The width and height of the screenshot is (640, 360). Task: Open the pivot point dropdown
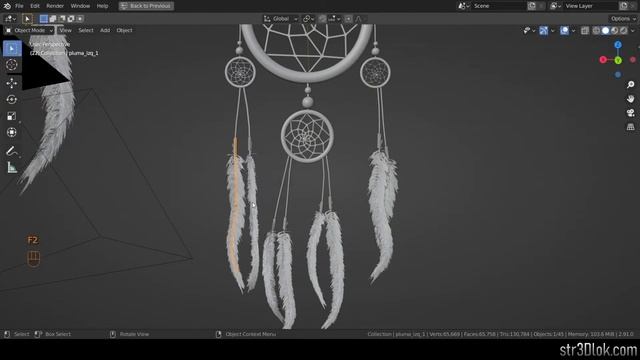click(308, 19)
